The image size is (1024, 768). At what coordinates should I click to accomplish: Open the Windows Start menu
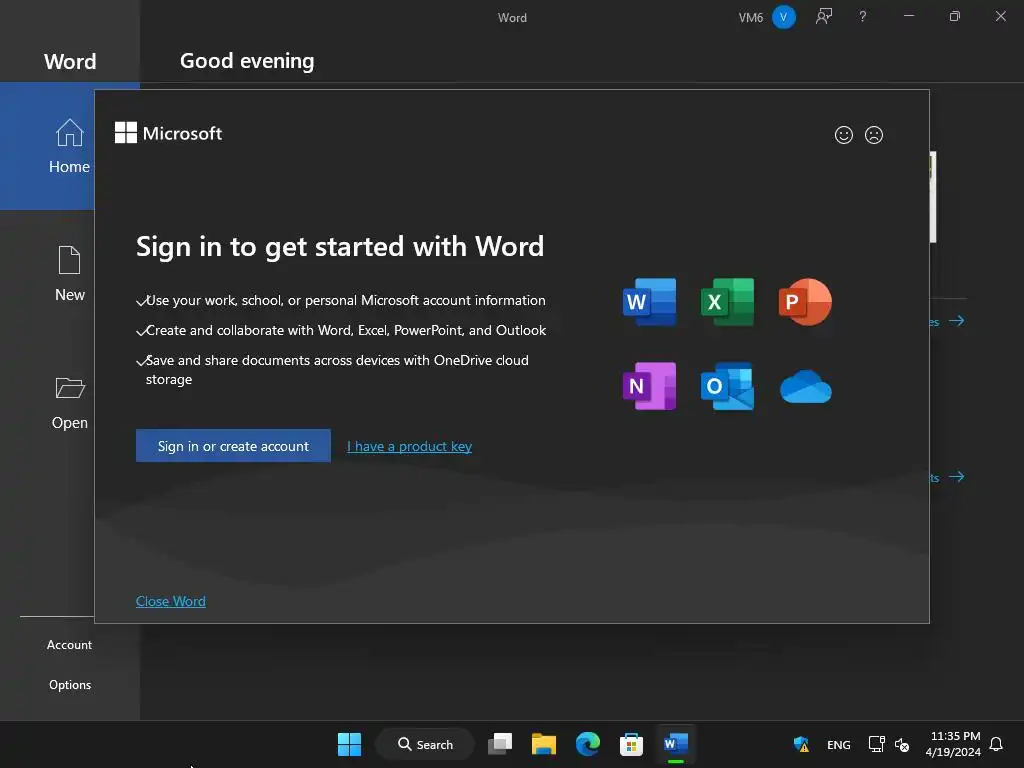[349, 744]
